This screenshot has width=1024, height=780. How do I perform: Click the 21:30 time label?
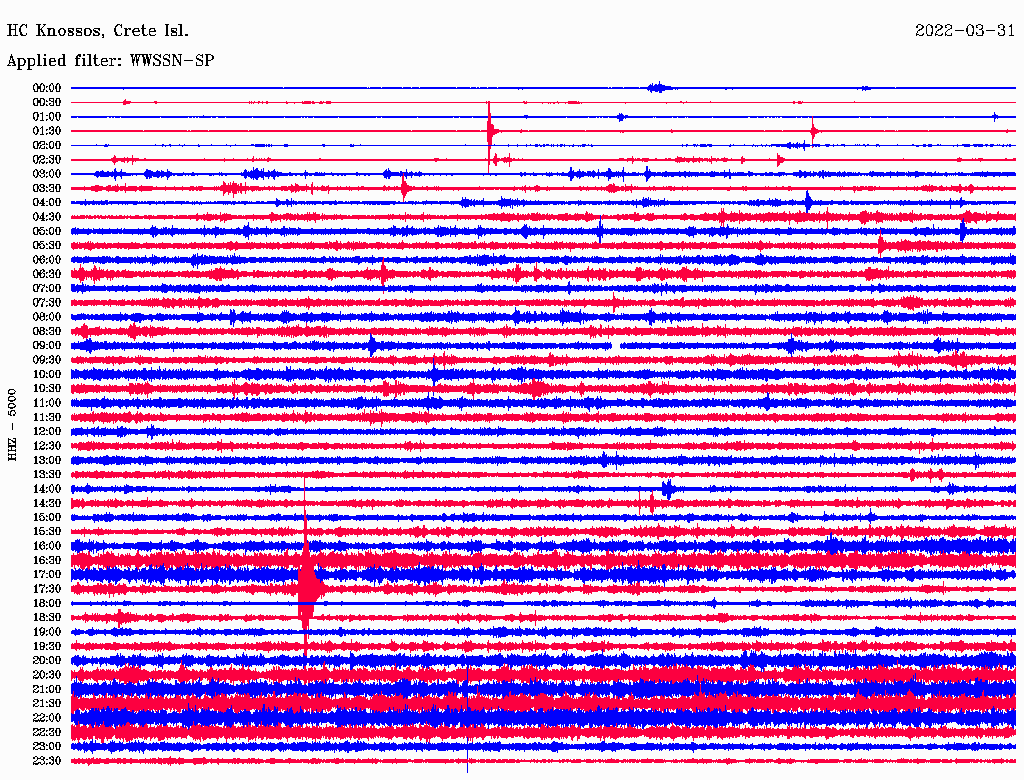(x=47, y=703)
